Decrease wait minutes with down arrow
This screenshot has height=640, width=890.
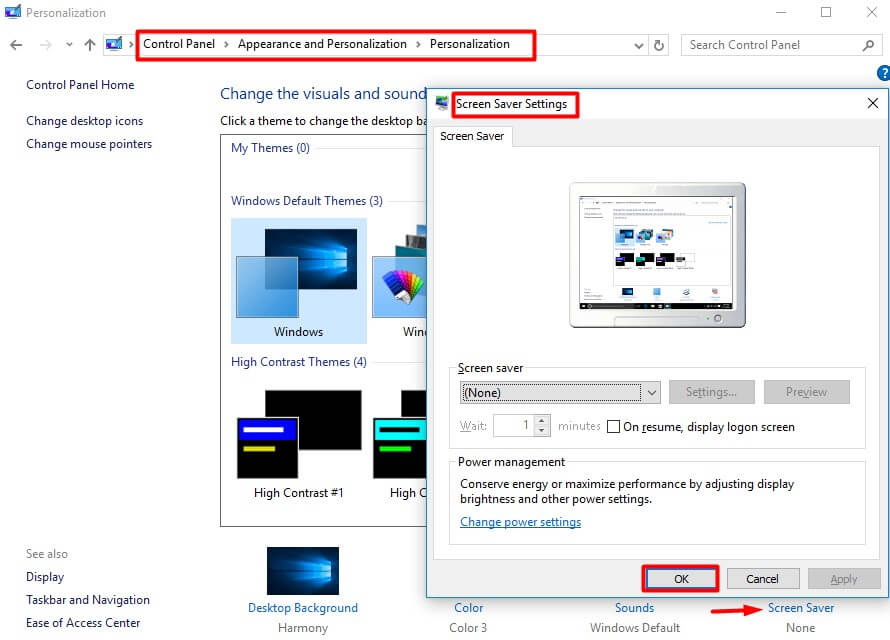pos(542,431)
